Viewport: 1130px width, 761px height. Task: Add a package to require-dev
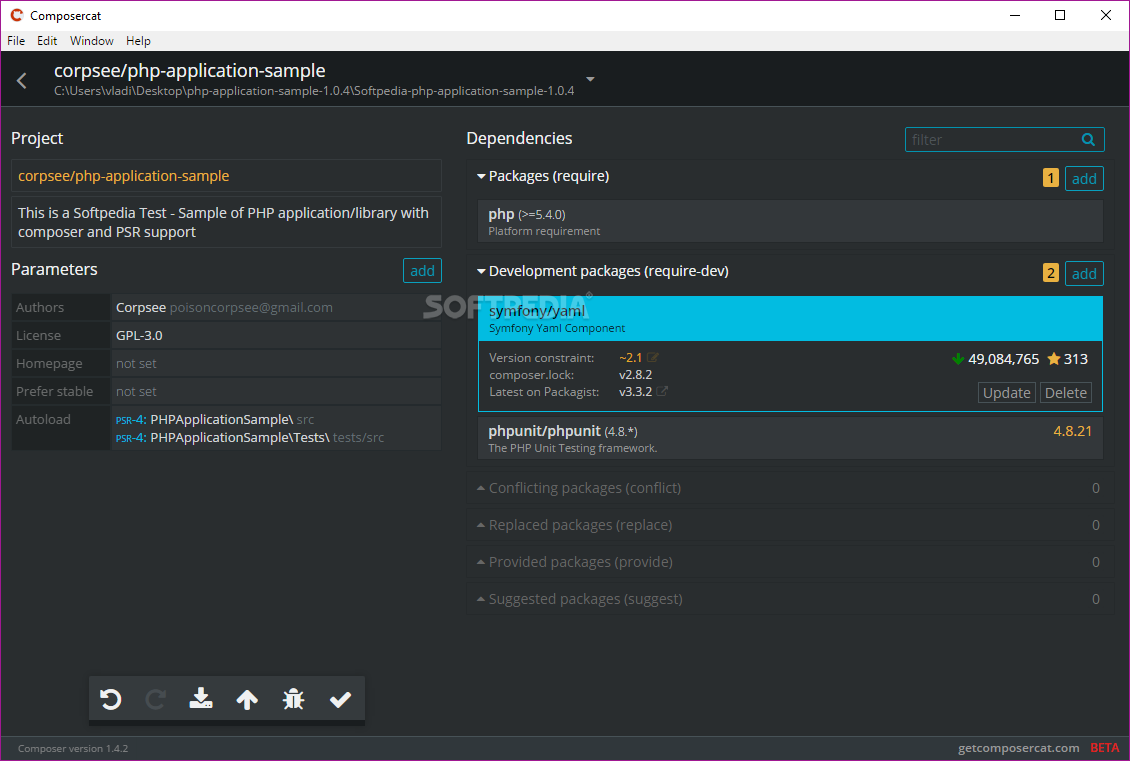click(1084, 274)
